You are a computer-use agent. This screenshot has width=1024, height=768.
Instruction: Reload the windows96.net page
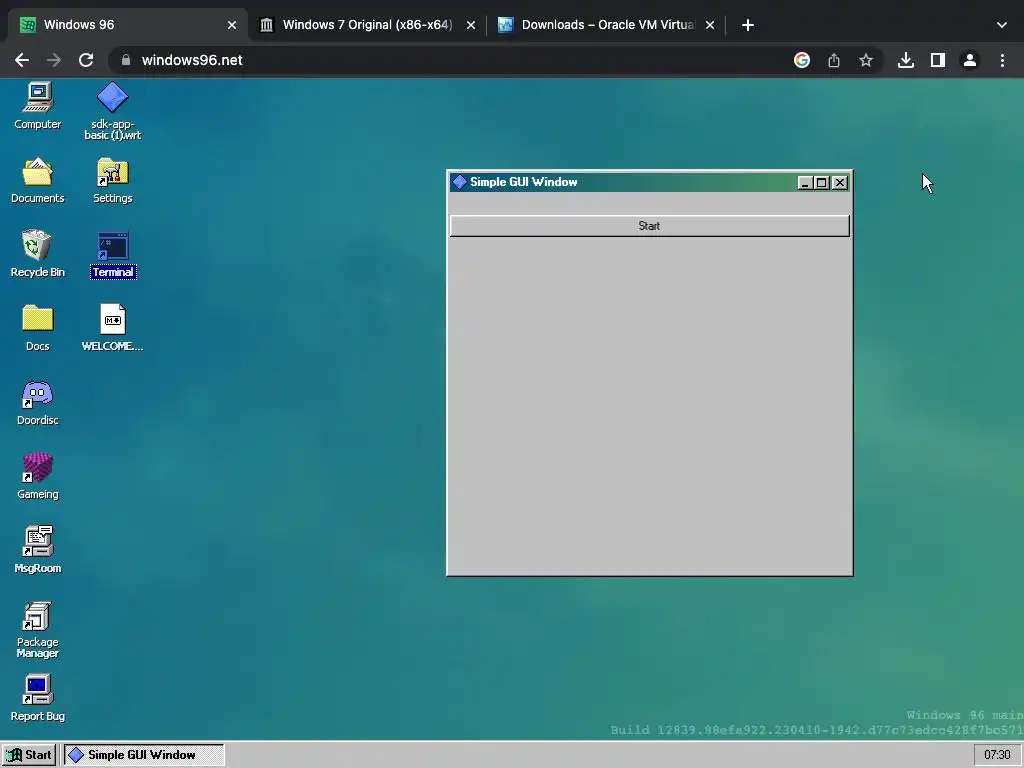[86, 60]
